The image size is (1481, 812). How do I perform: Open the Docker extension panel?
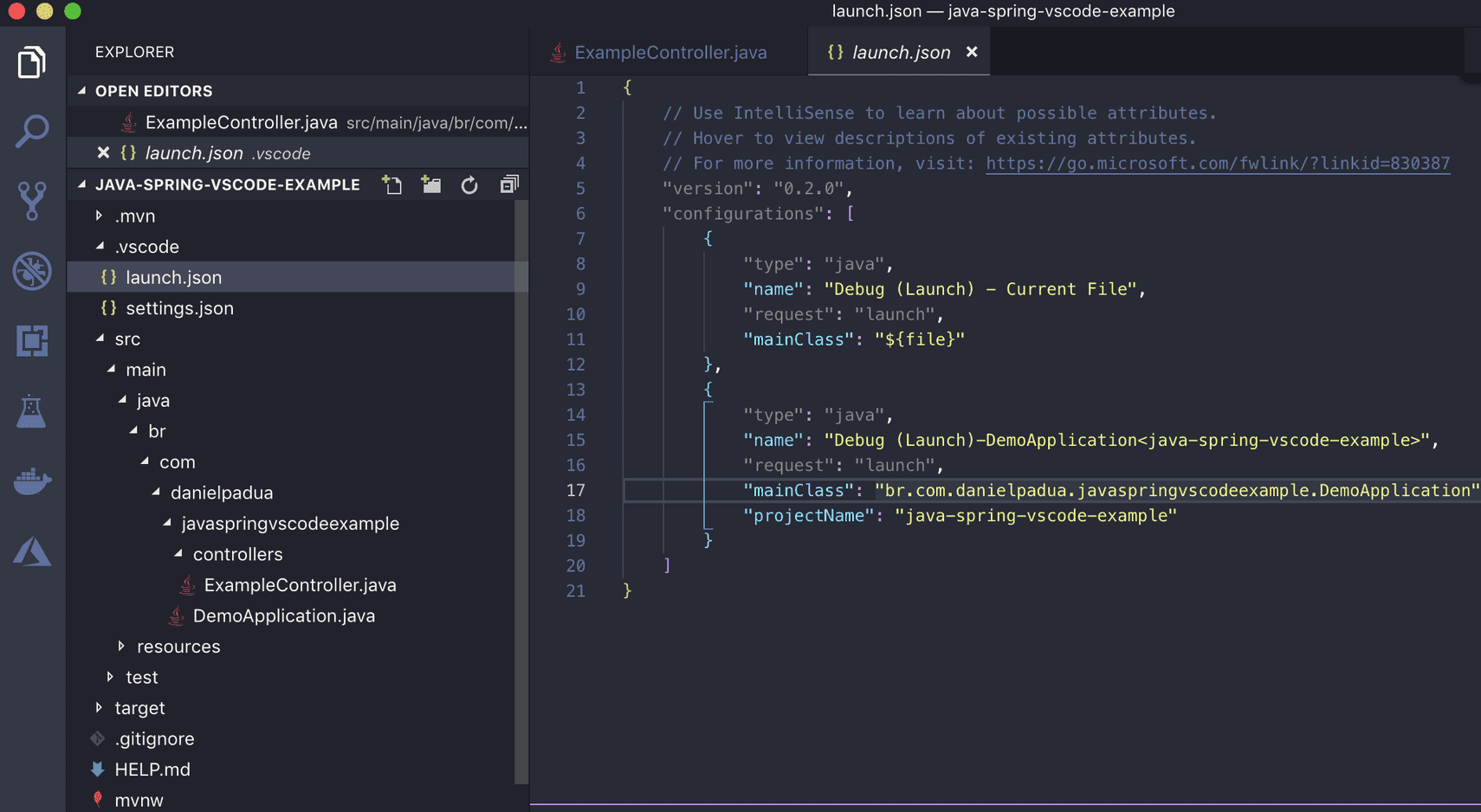32,481
